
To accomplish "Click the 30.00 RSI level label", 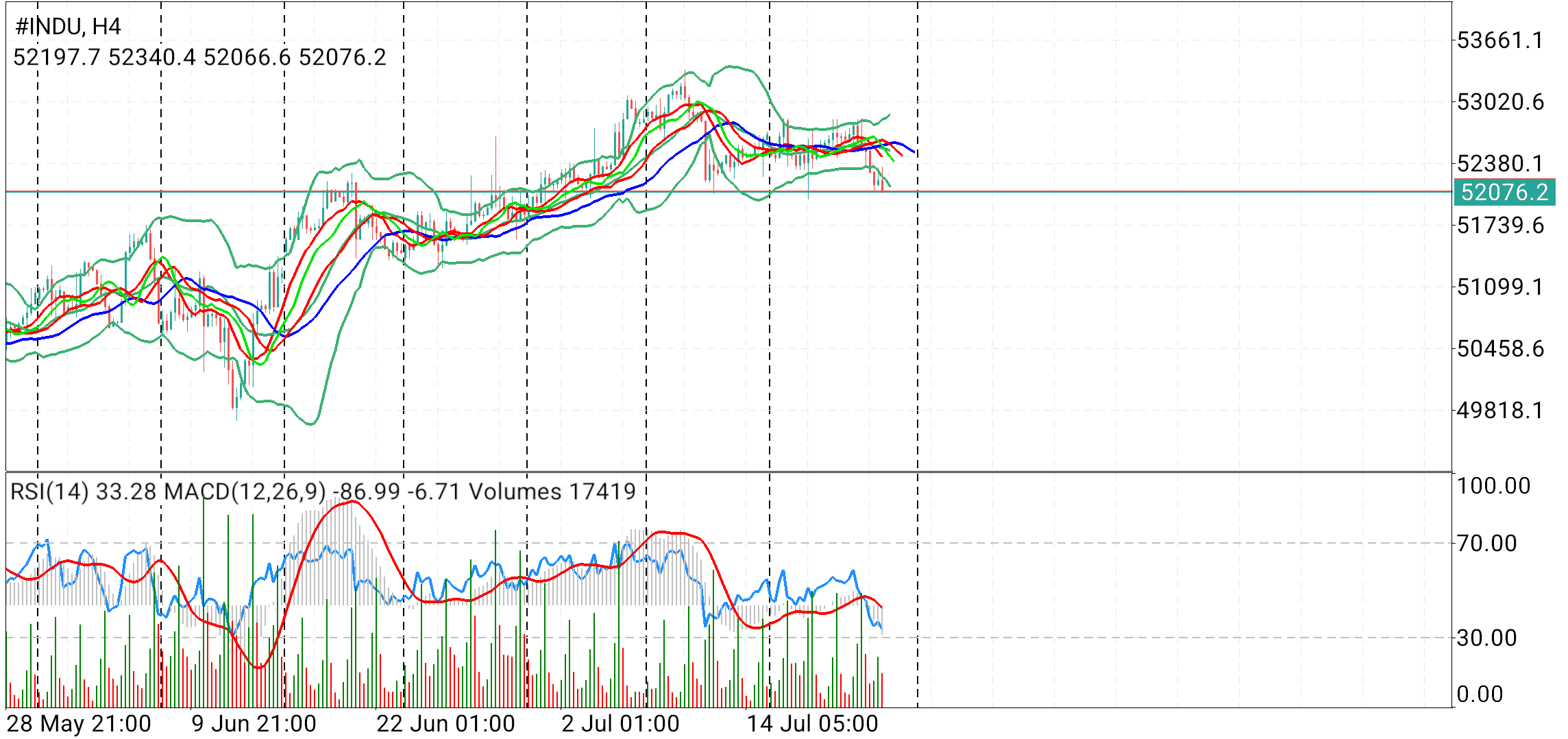I will [1486, 638].
